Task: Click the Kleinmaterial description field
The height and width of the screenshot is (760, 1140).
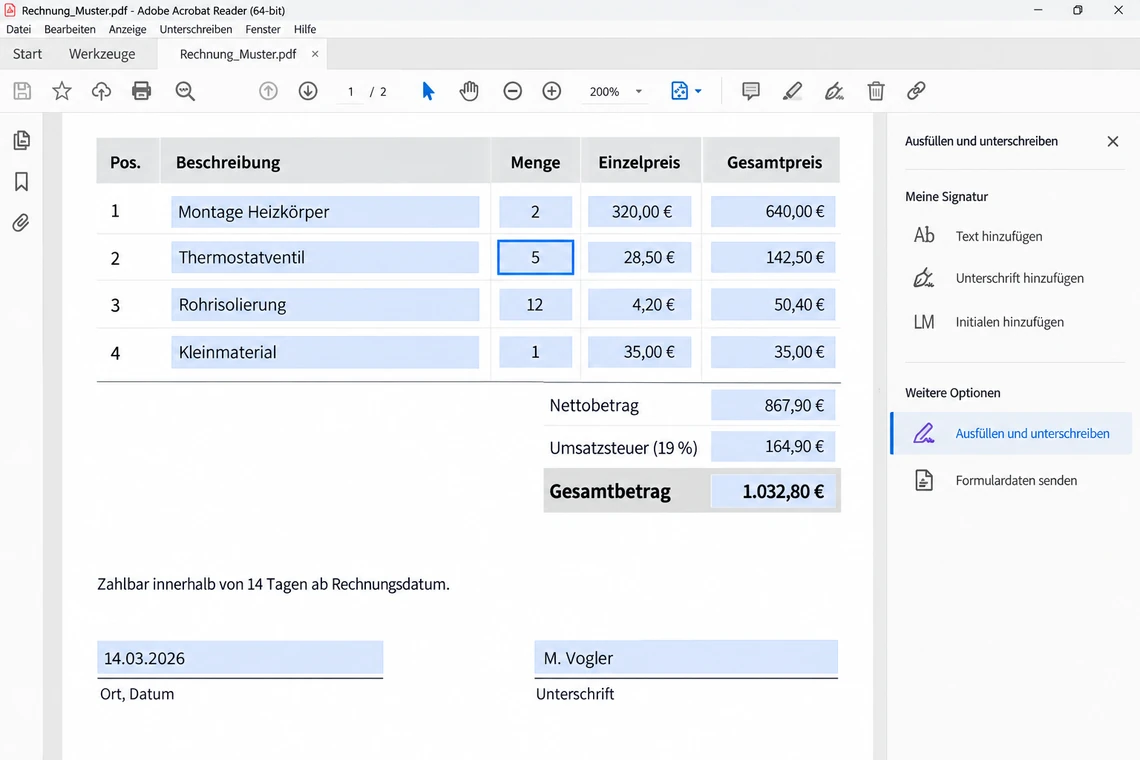Action: [325, 352]
